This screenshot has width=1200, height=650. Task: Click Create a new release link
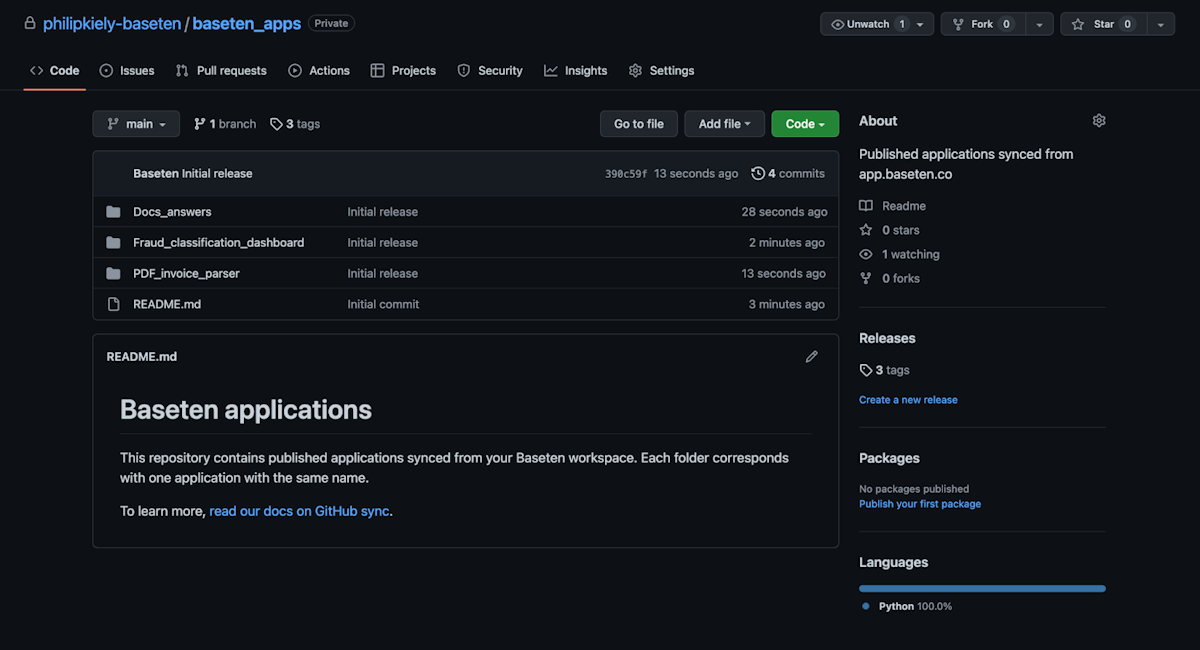(908, 400)
